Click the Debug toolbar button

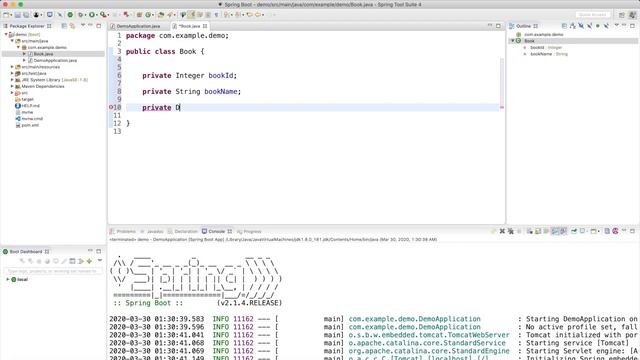(x=80, y=15)
